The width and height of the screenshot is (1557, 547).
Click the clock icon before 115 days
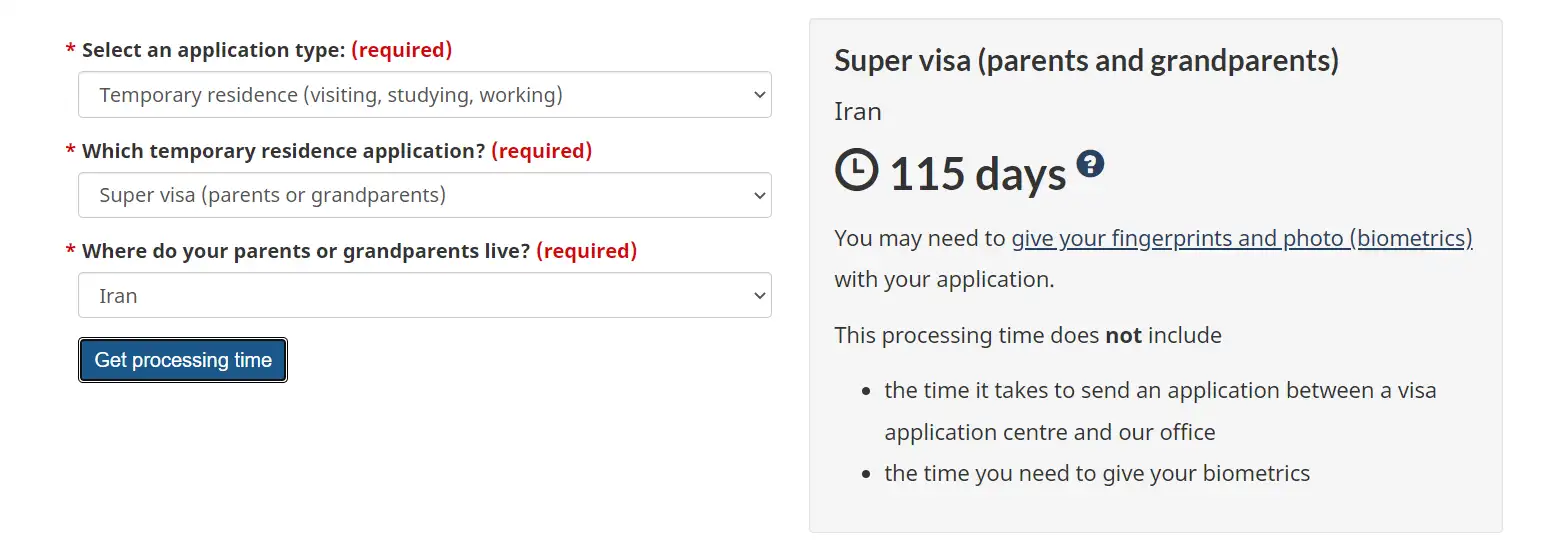click(856, 171)
